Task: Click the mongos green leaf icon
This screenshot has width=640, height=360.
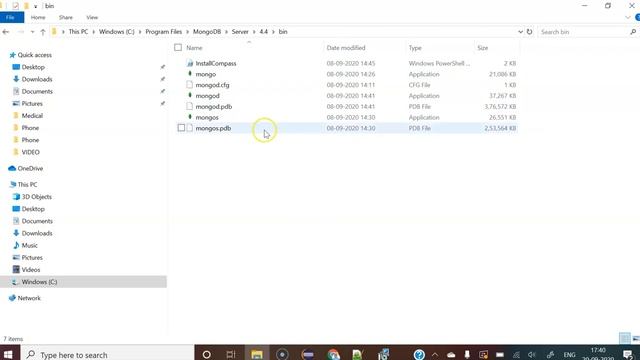Action: point(190,117)
